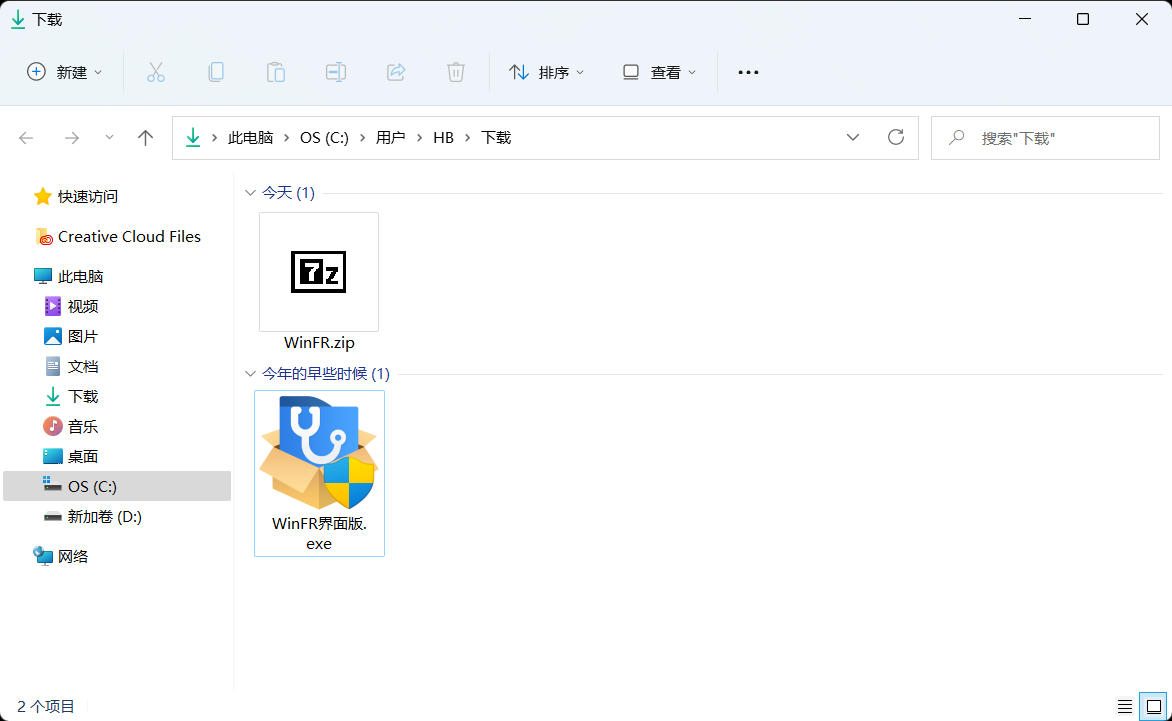The width and height of the screenshot is (1172, 721).
Task: Open 文档 folder in sidebar
Action: click(x=71, y=366)
